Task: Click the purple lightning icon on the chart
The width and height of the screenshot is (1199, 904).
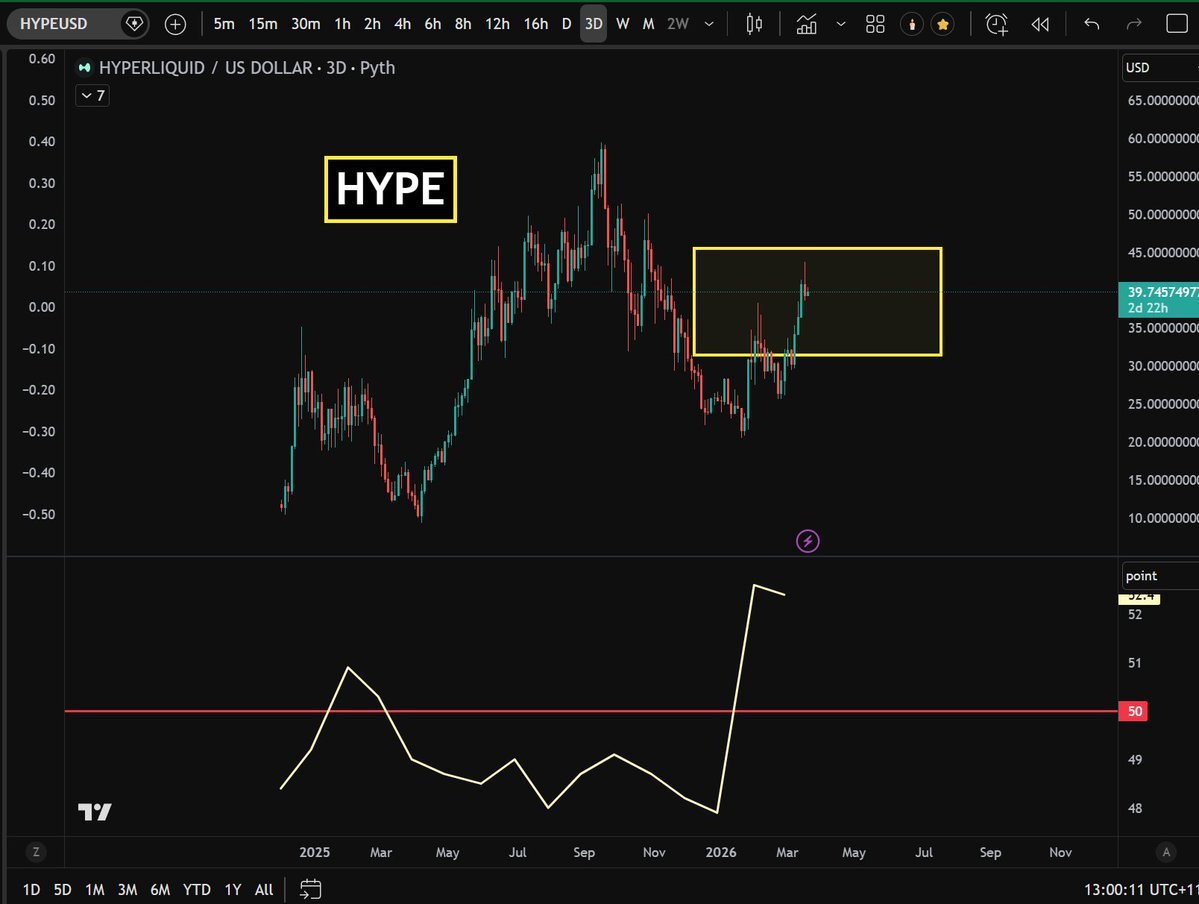Action: 807,540
